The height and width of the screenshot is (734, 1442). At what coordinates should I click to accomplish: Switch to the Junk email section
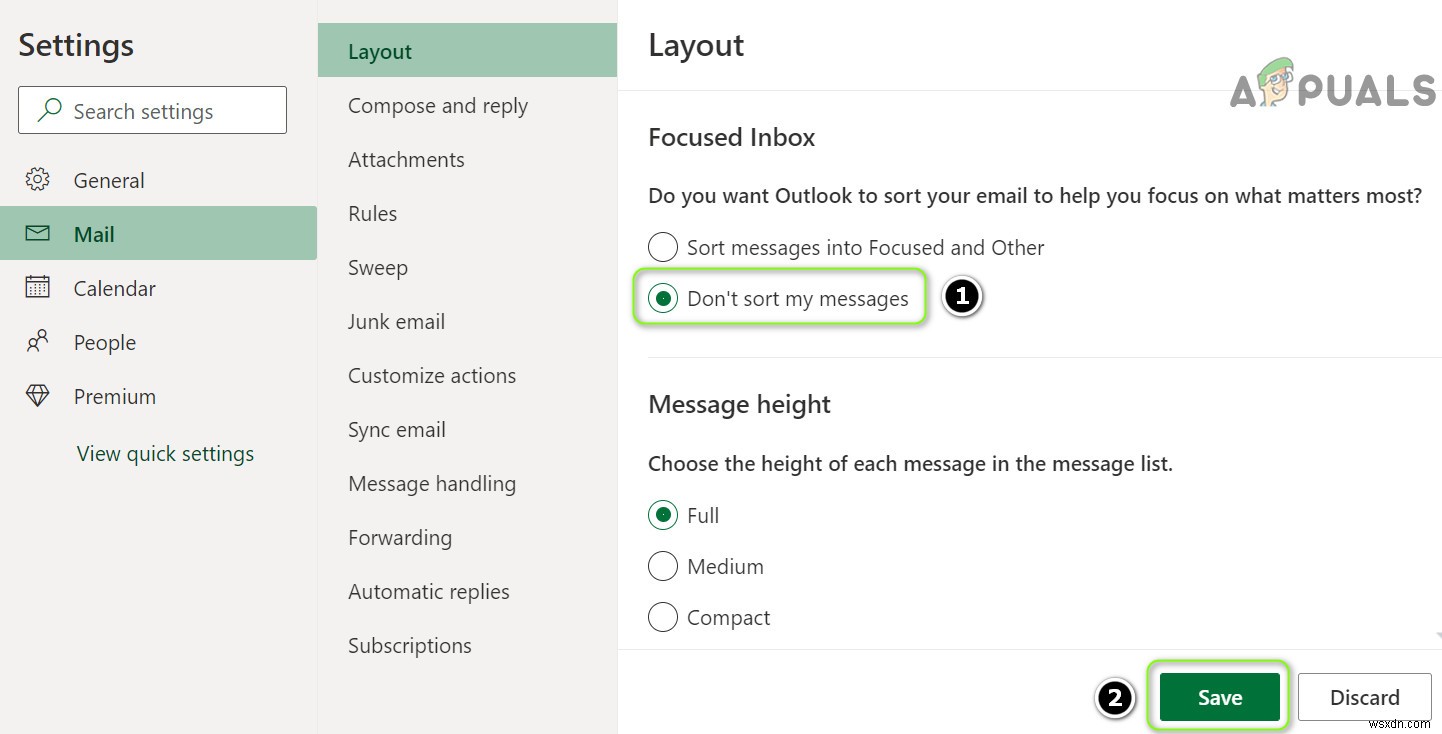(396, 321)
